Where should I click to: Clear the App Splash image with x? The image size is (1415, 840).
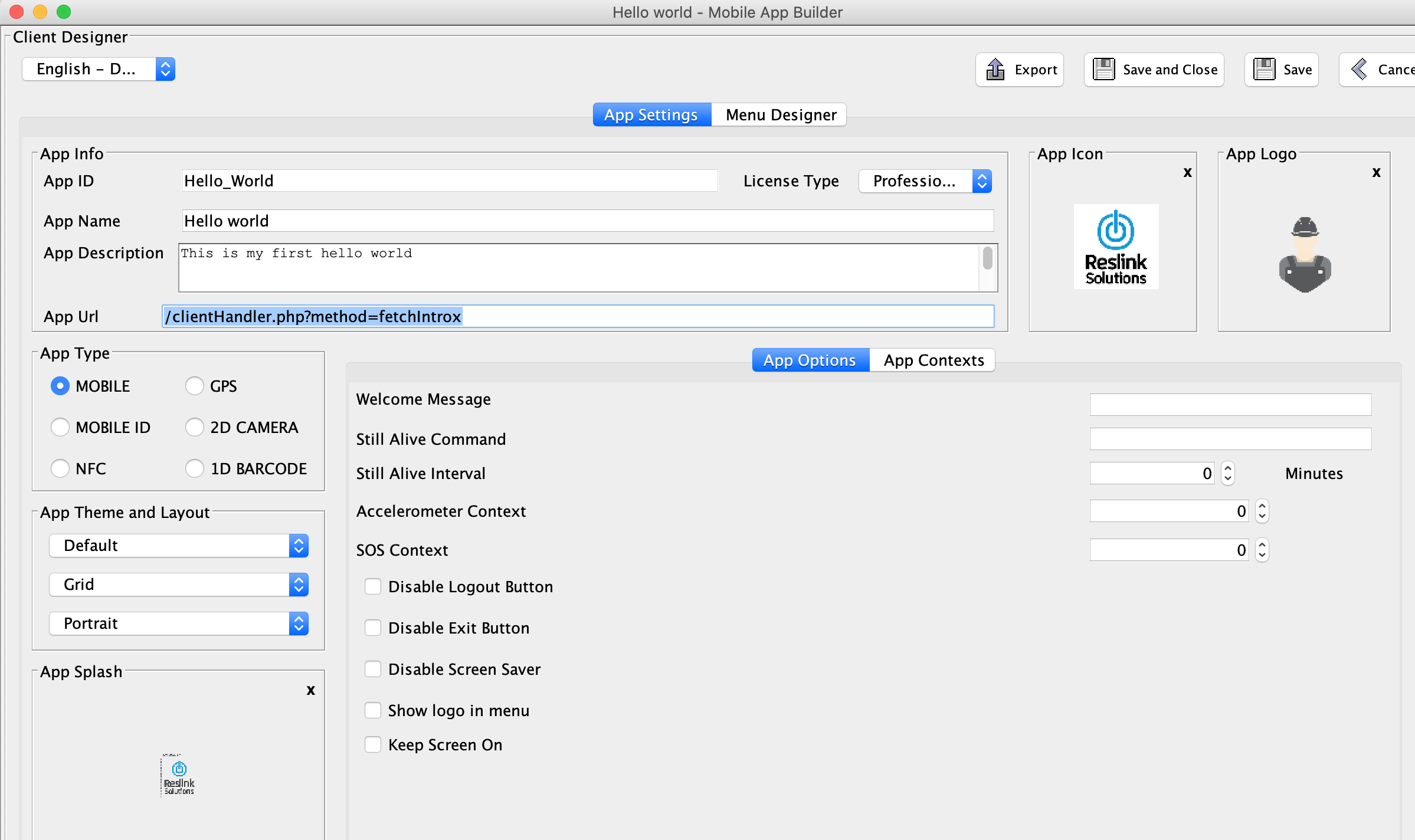click(310, 690)
